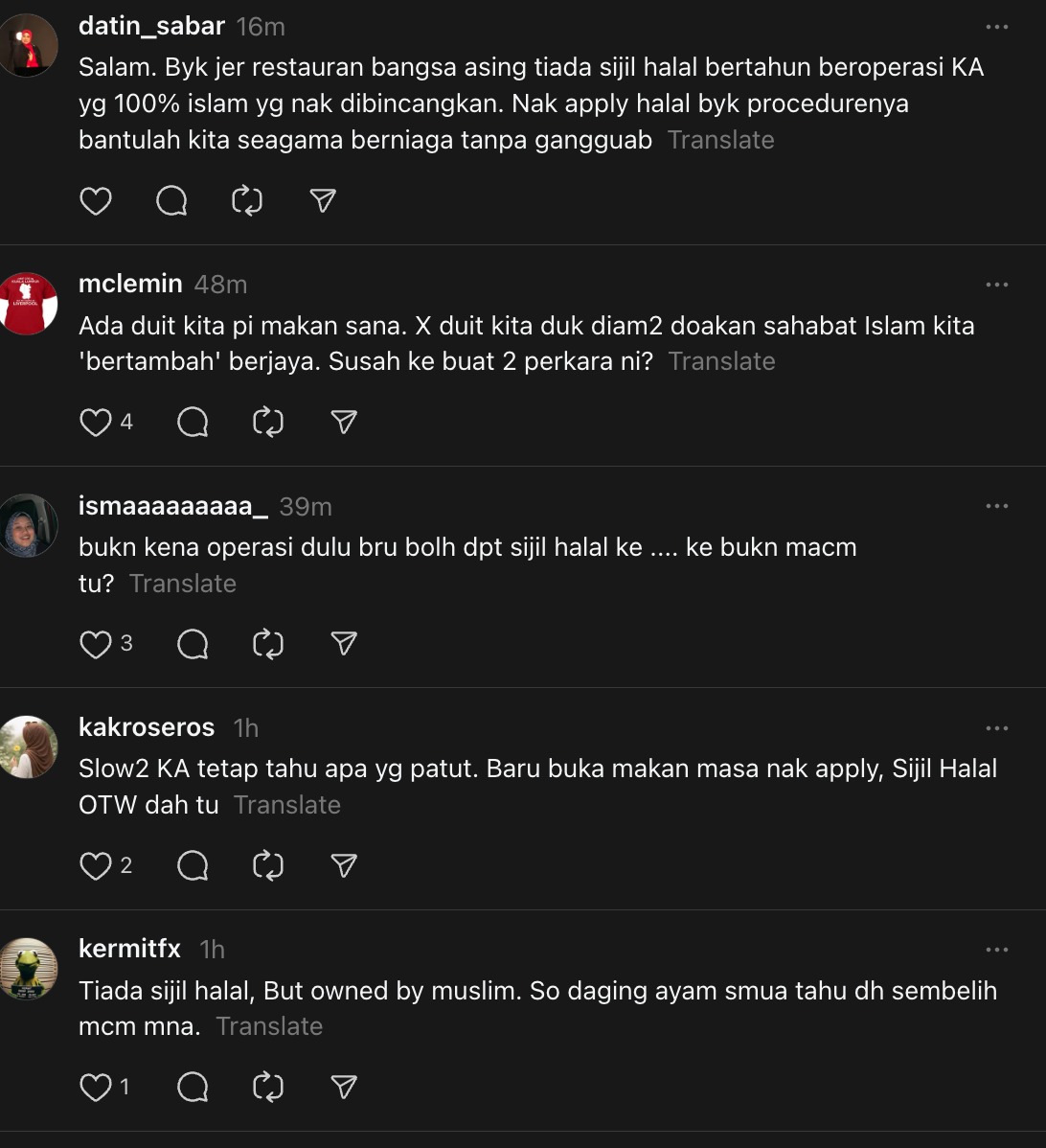Share mclemin's comment using the paper plane icon

point(342,422)
